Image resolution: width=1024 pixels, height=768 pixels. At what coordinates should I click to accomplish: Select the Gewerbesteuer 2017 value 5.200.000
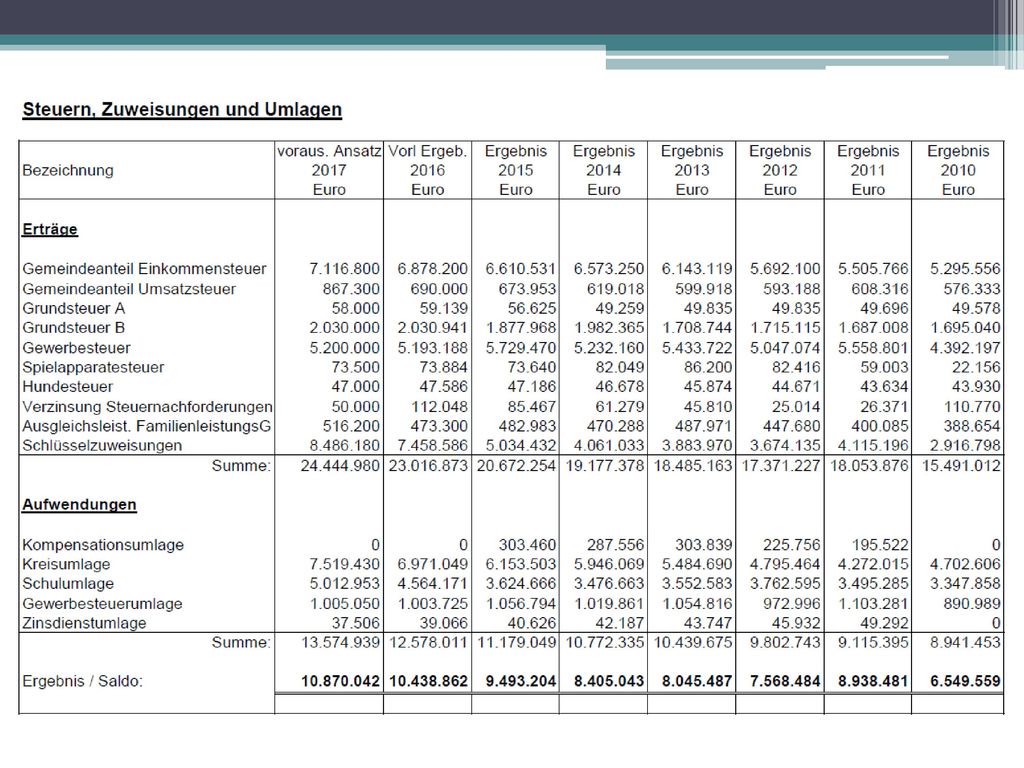point(344,347)
